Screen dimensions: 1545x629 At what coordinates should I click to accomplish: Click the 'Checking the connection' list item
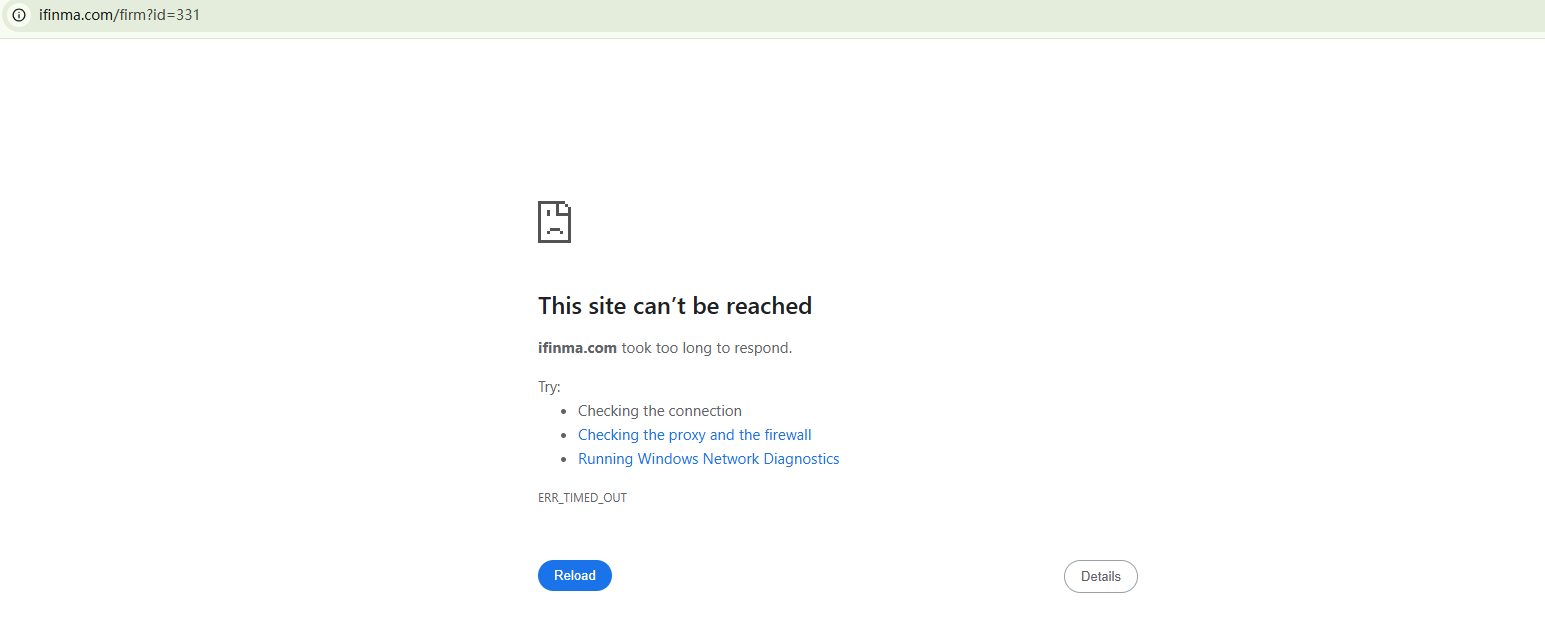pyautogui.click(x=660, y=411)
